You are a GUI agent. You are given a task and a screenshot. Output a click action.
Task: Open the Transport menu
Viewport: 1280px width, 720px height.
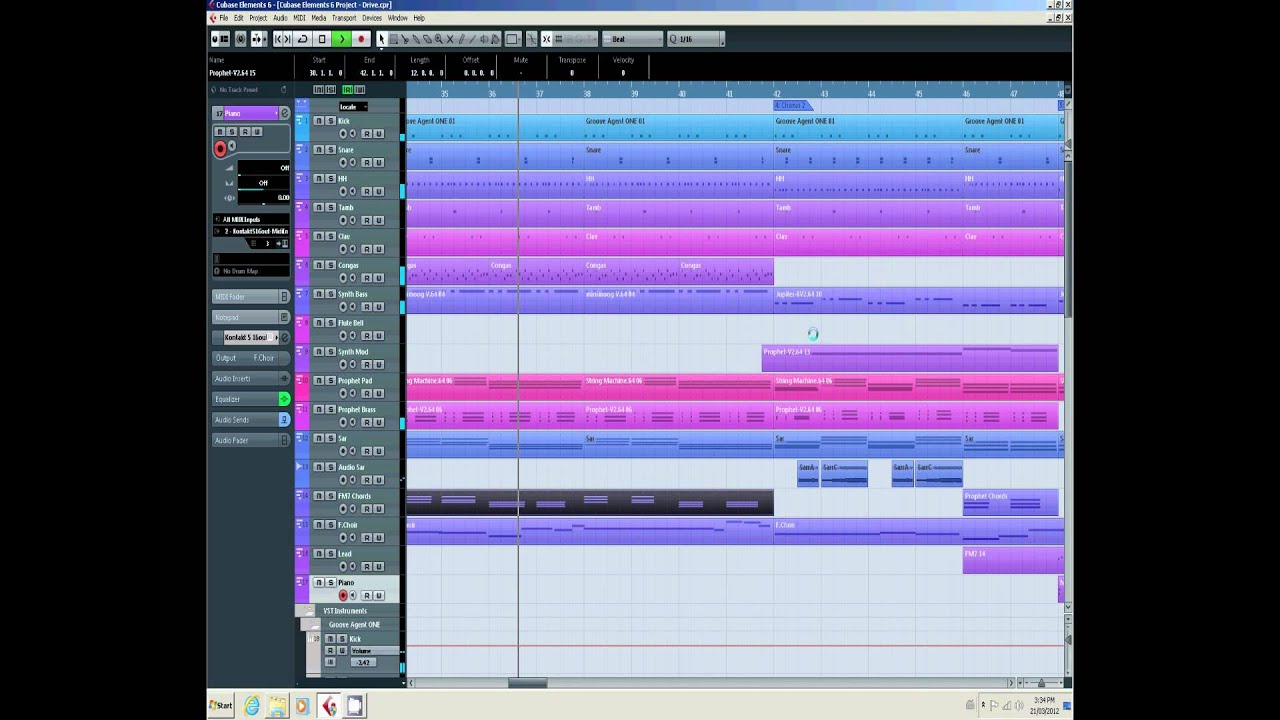[x=343, y=18]
